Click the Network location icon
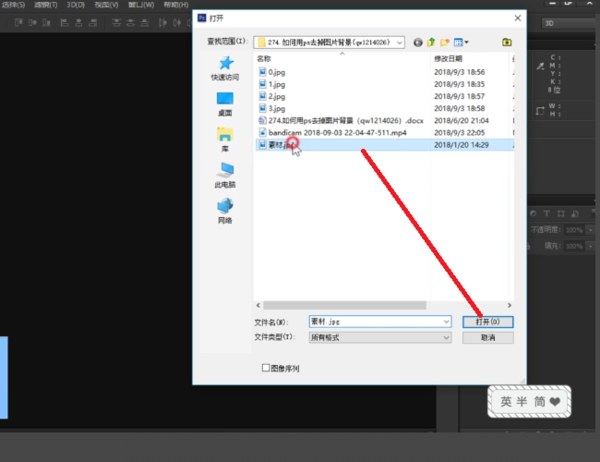This screenshot has height=462, width=600. pos(225,206)
